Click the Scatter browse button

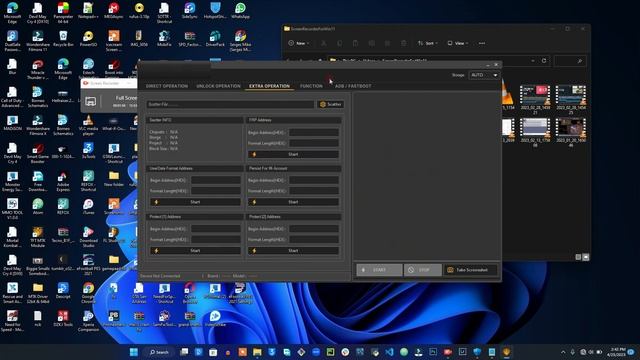coord(331,104)
